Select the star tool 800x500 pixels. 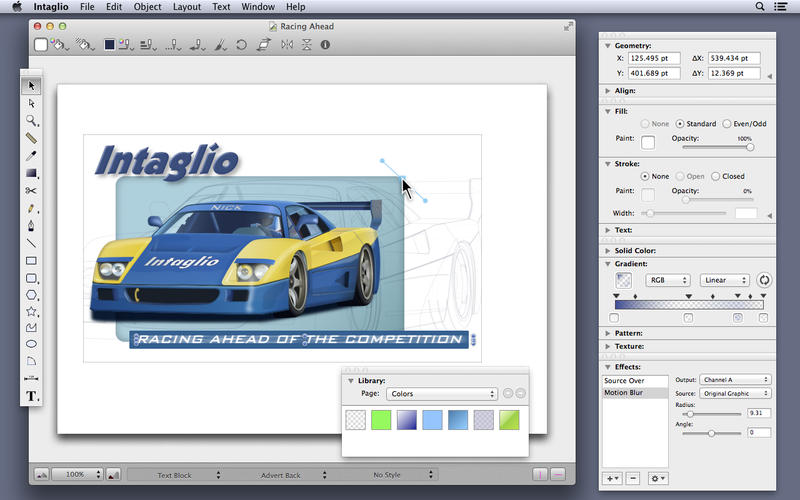tap(31, 311)
